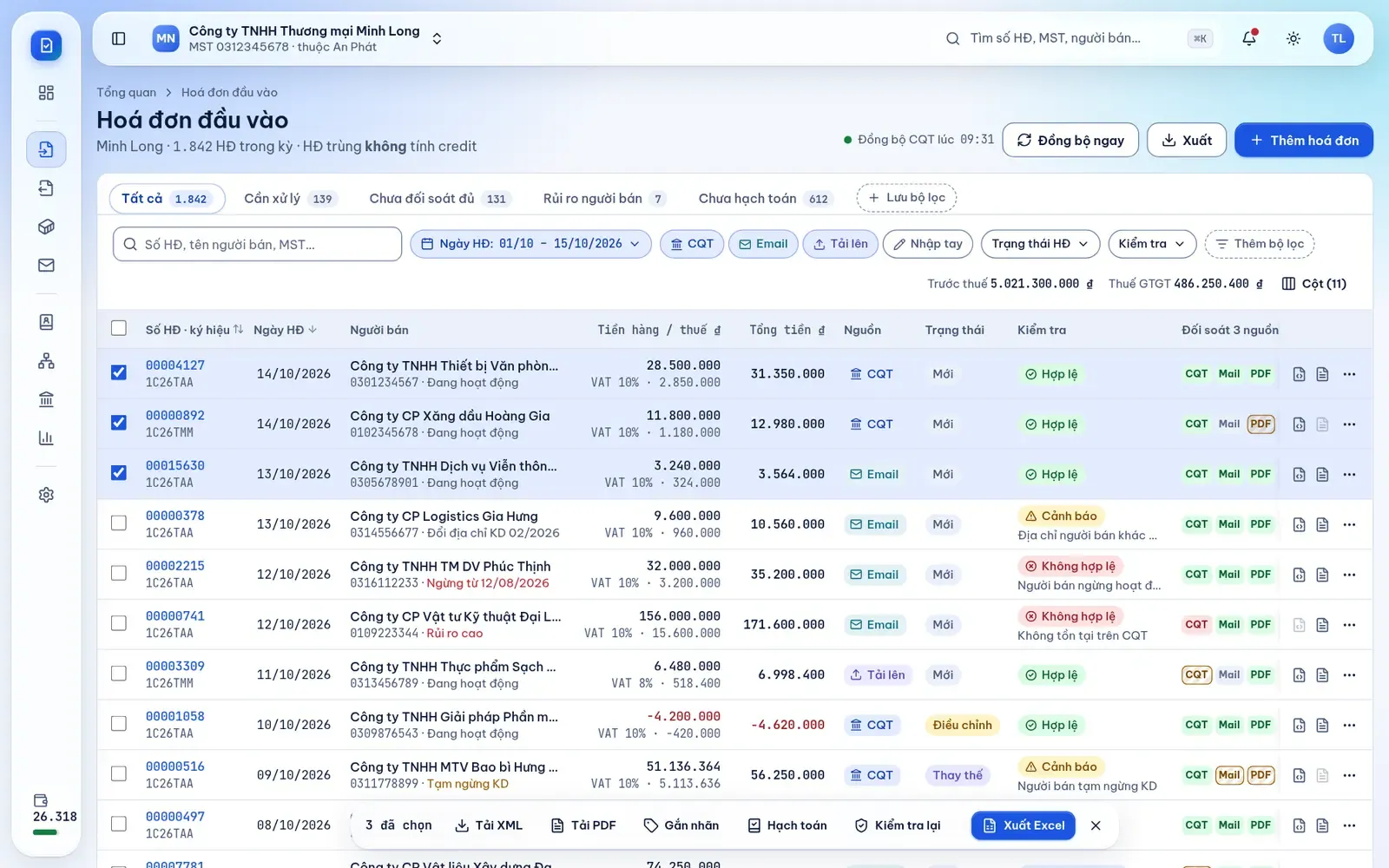This screenshot has width=1389, height=868.
Task: Open the settings gear in sidebar
Action: pos(46,495)
